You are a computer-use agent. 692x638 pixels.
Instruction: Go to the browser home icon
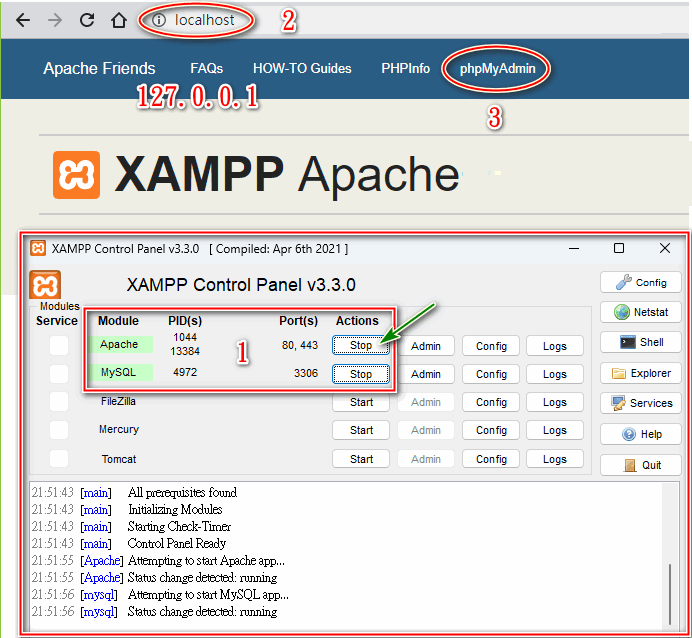point(118,20)
